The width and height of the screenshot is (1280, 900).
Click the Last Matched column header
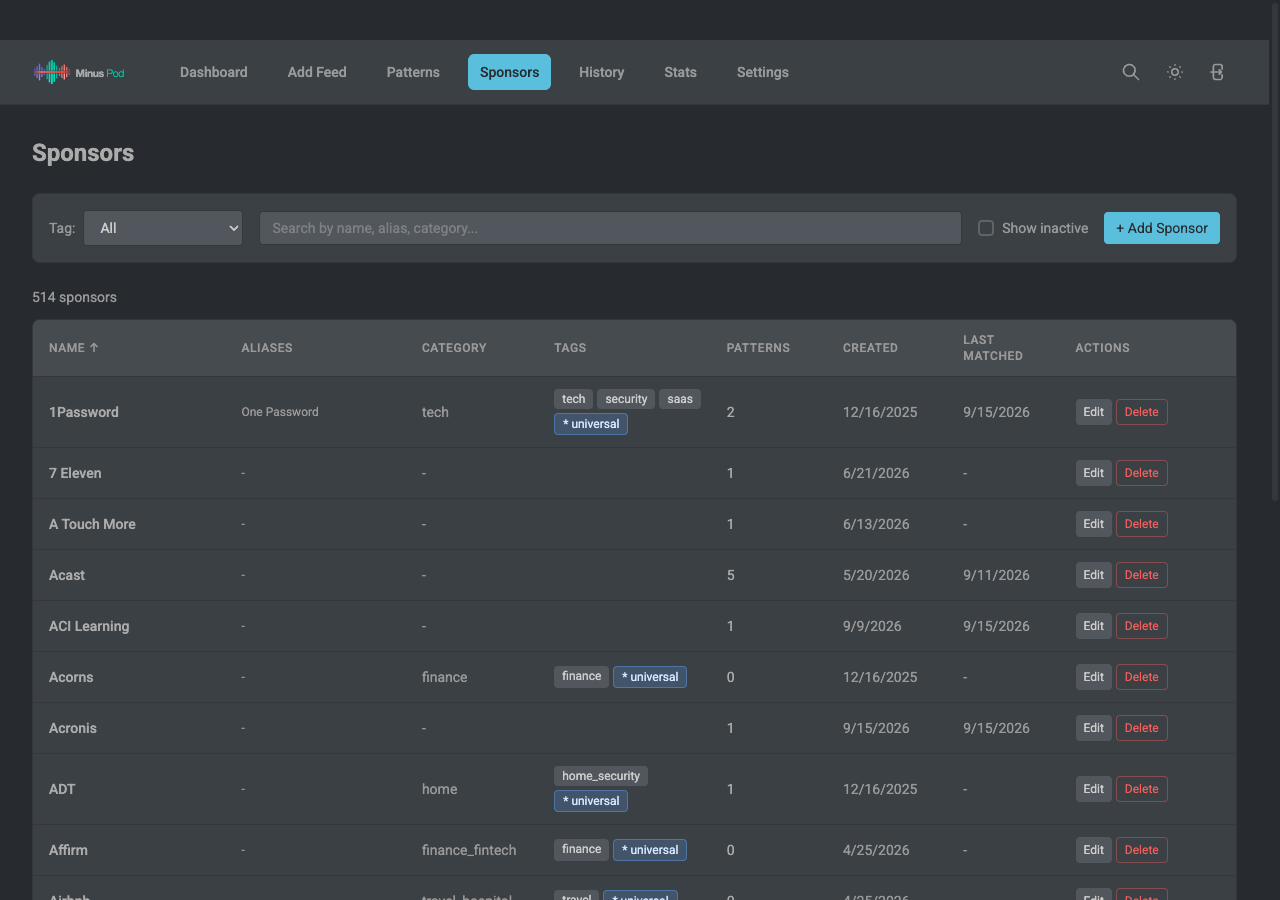(x=993, y=348)
